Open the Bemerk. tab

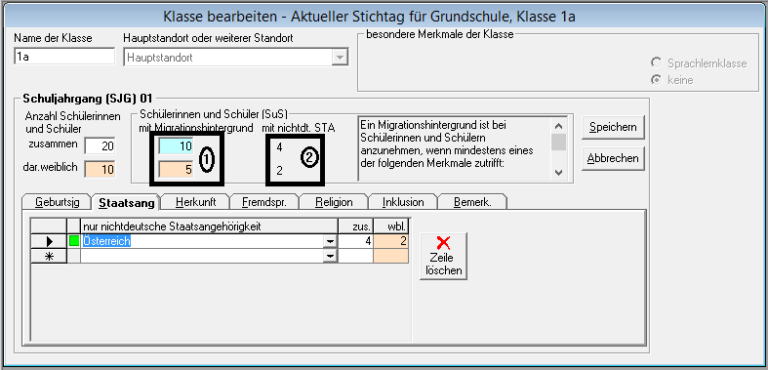pos(473,202)
